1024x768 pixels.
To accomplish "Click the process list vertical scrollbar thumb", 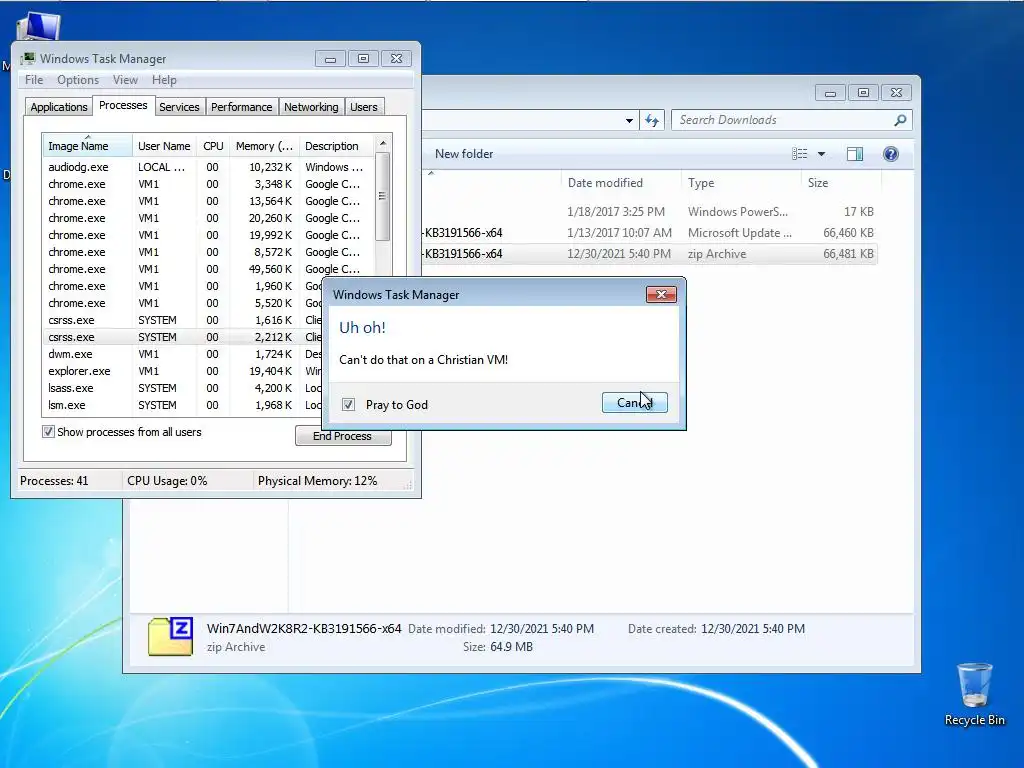I will (x=383, y=196).
